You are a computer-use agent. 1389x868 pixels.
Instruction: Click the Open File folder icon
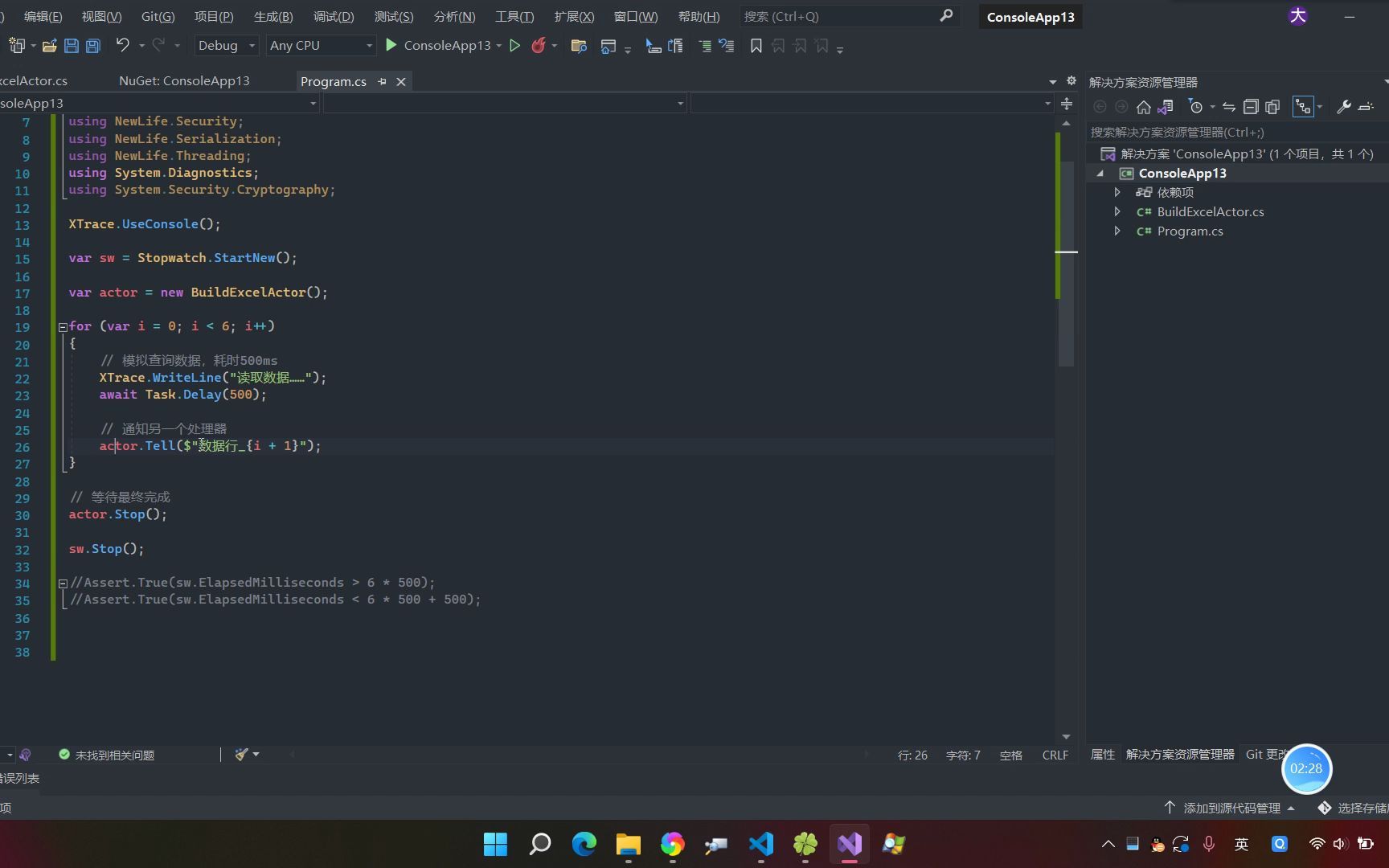(x=49, y=46)
